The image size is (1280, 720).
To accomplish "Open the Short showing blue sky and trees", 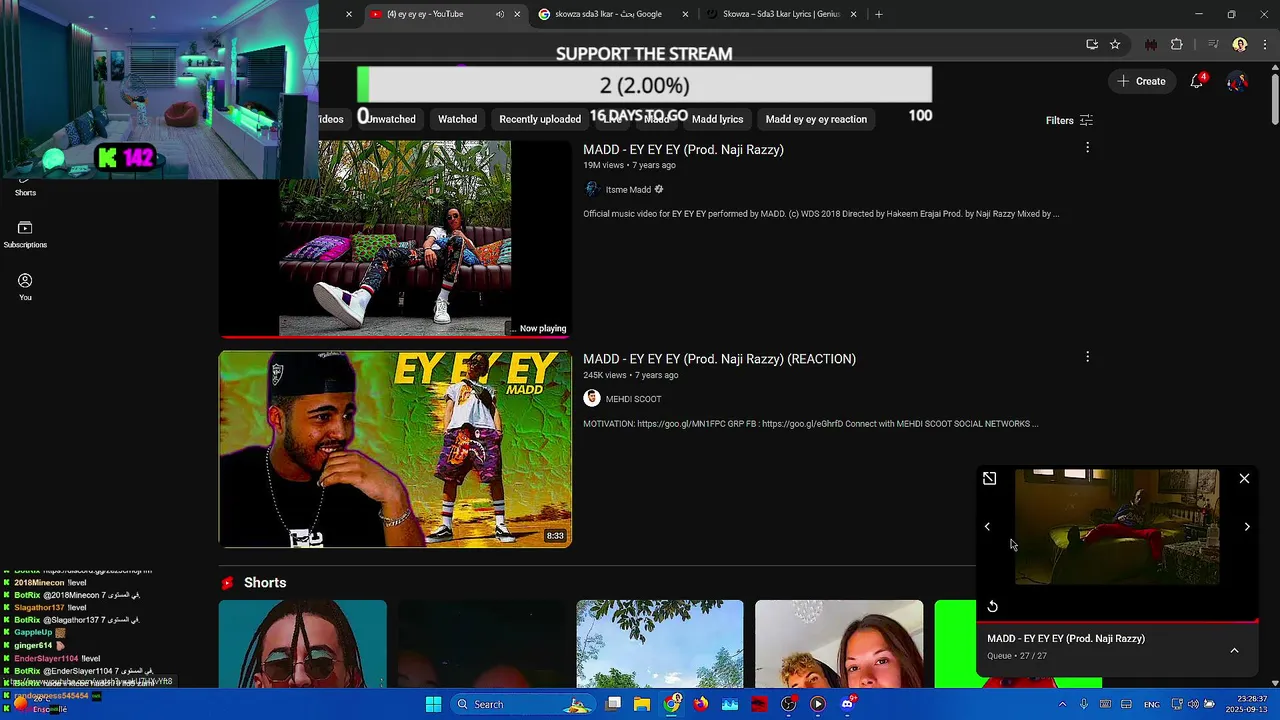I will [660, 644].
